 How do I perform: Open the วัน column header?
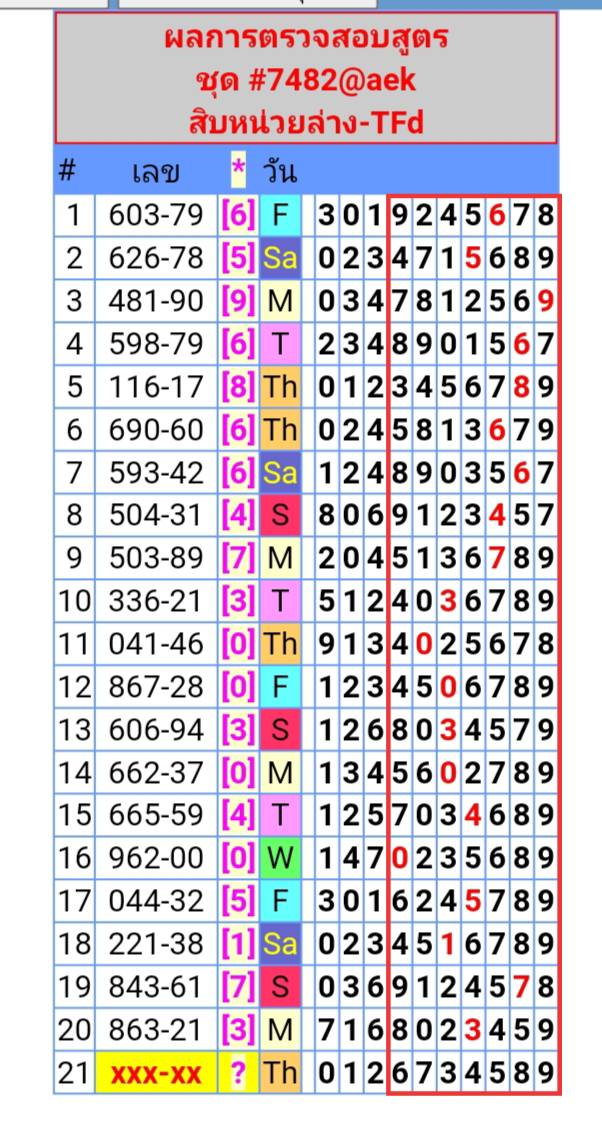coord(279,171)
